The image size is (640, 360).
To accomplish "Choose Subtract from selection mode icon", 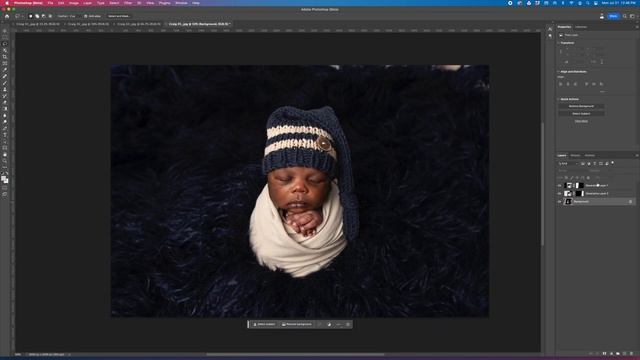I will [x=44, y=16].
